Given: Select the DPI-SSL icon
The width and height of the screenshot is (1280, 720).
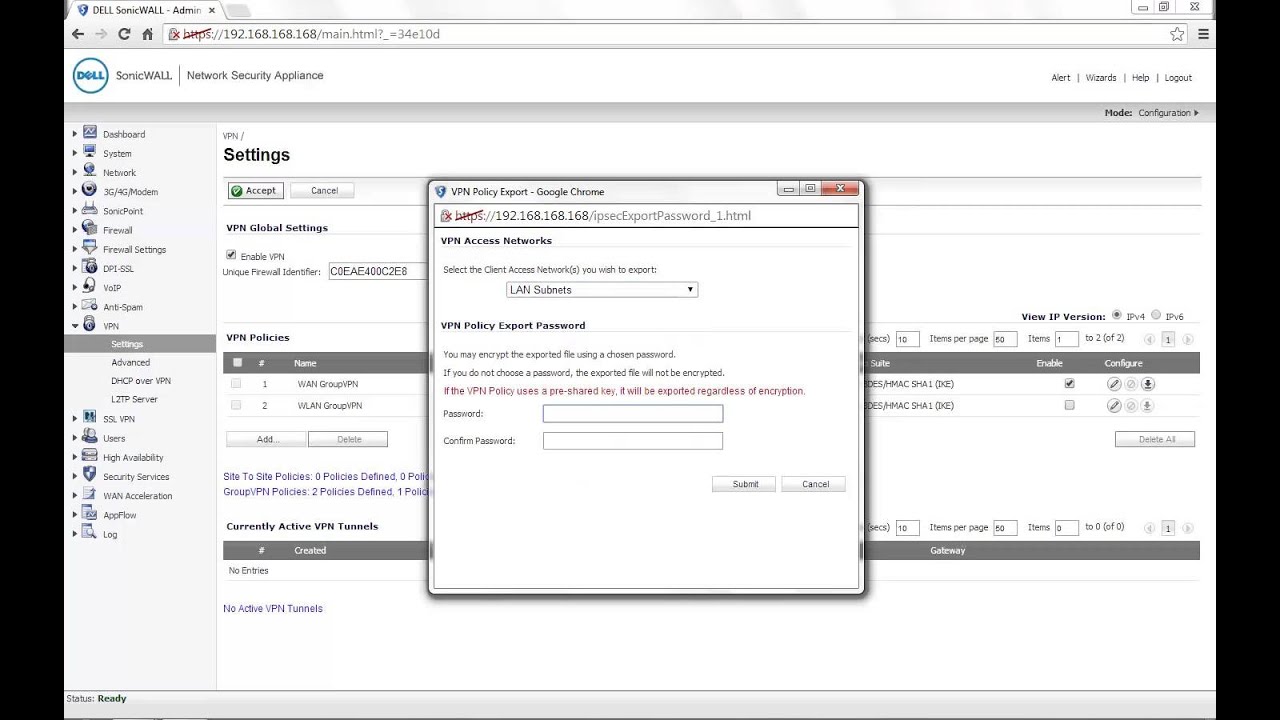Looking at the screenshot, I should pos(90,267).
